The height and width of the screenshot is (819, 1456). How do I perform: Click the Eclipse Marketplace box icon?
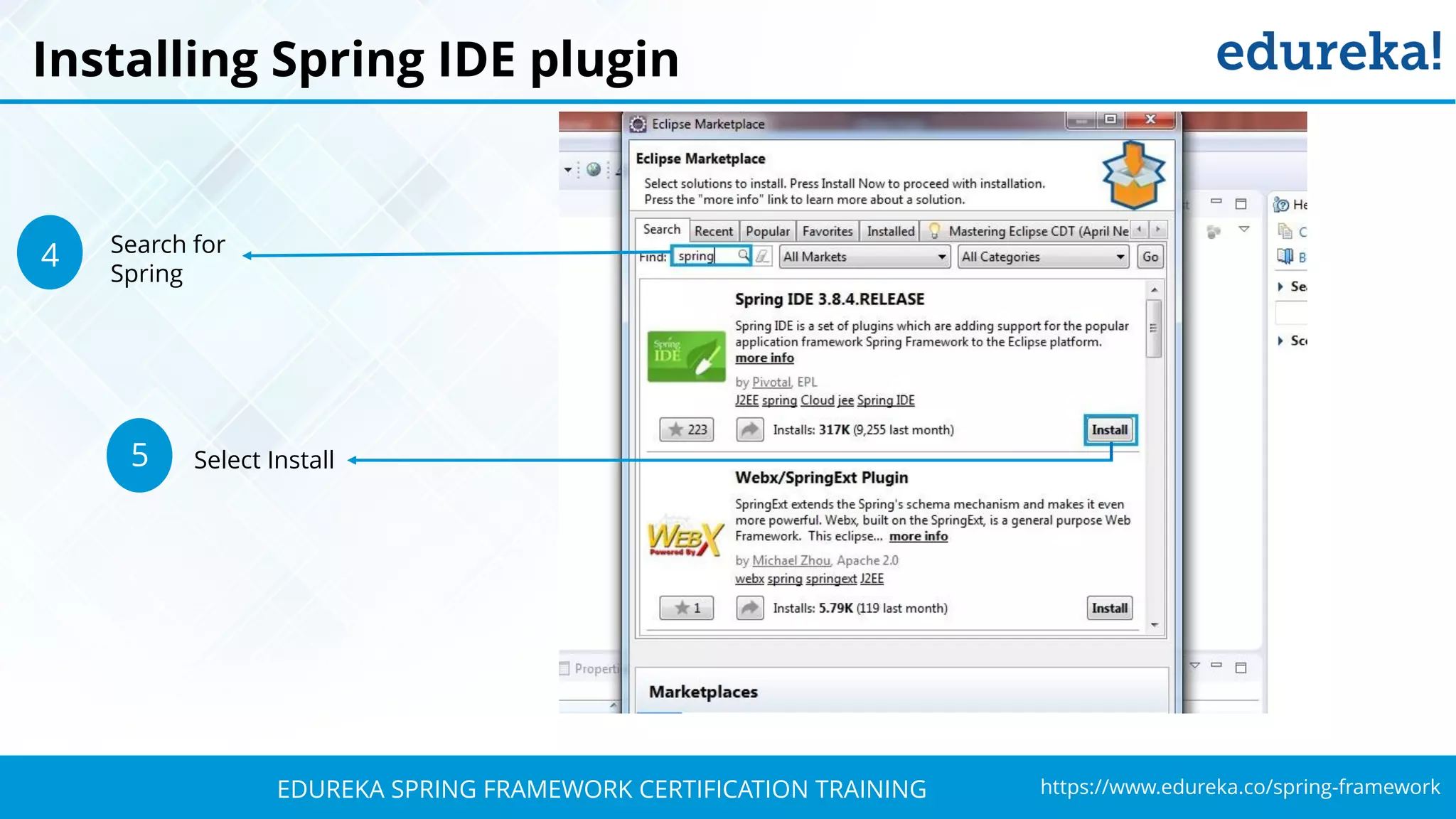[1133, 174]
